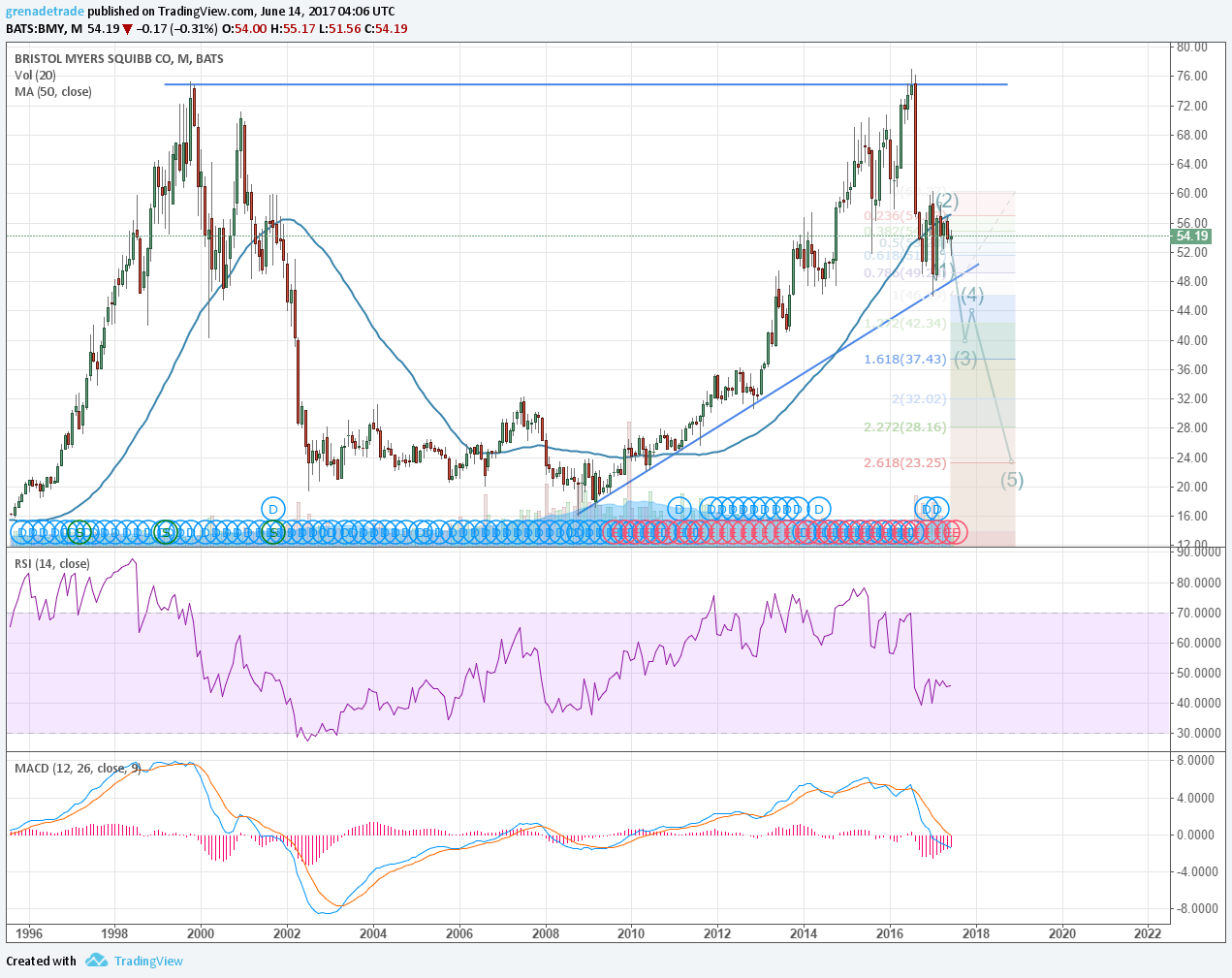
Task: Select the horizontal blue resistance line near 75
Action: click(x=585, y=84)
